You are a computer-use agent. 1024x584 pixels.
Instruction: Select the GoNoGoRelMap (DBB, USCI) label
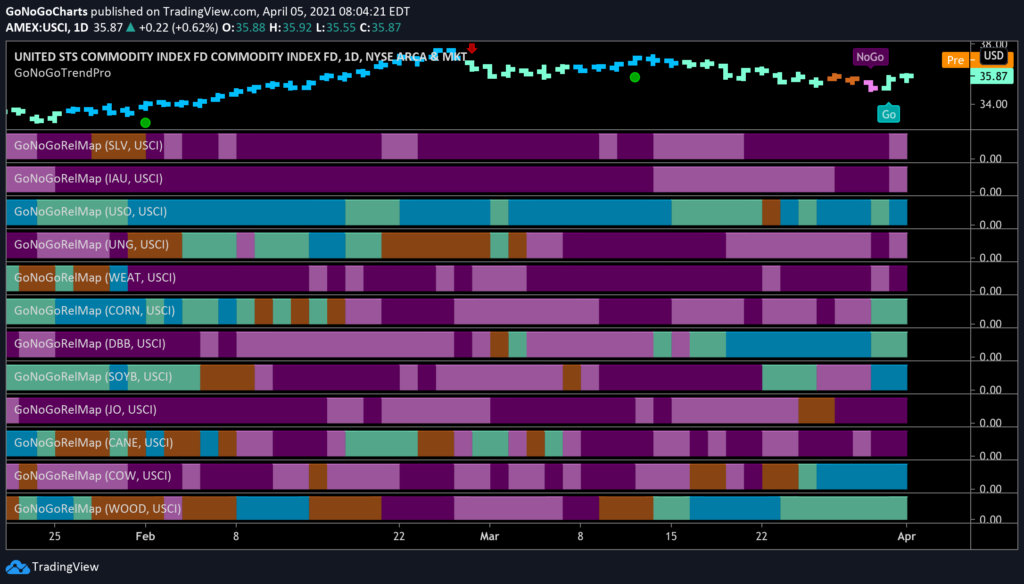coord(89,344)
